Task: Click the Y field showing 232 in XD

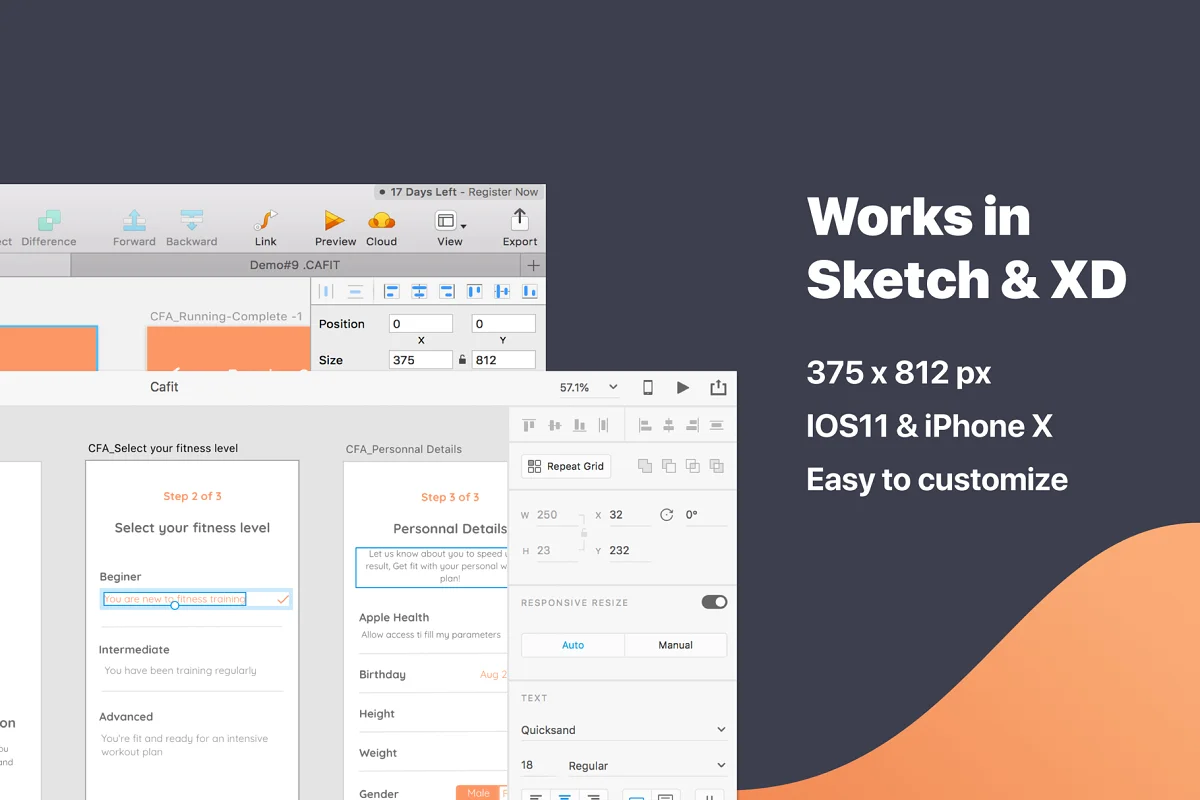Action: [629, 551]
